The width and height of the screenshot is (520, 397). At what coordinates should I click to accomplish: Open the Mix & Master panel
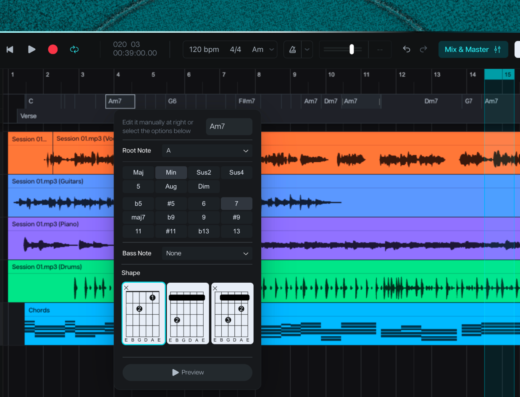pos(473,50)
